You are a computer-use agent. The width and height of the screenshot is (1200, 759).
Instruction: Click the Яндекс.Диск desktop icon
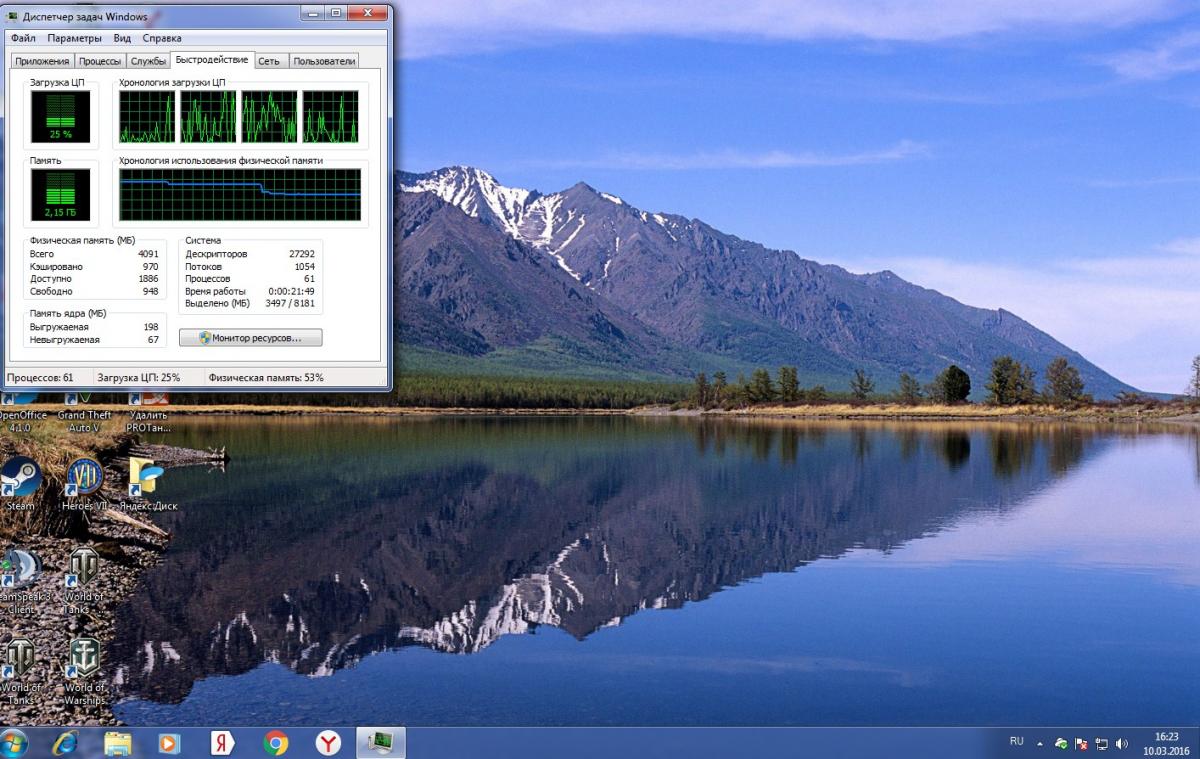click(147, 480)
